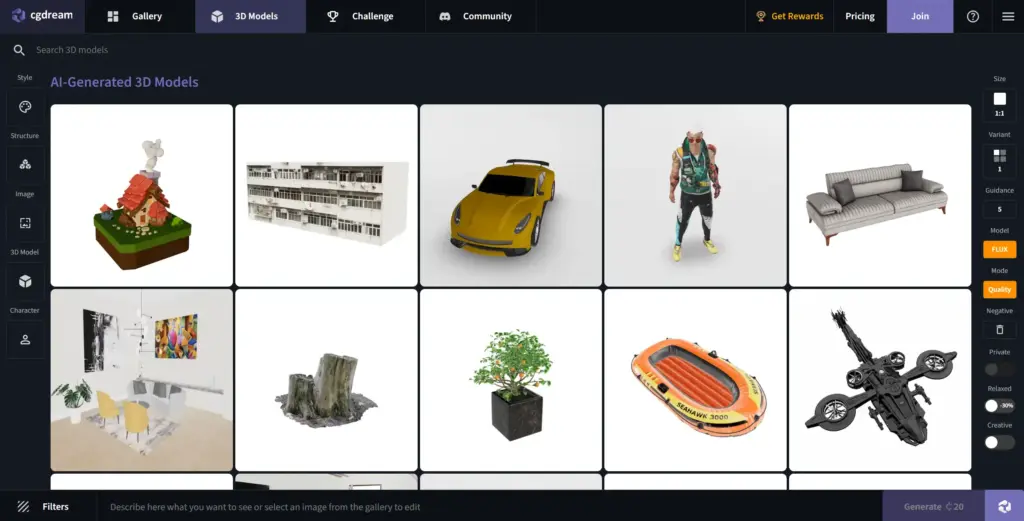
Task: Open the Character person icon
Action: pos(25,339)
